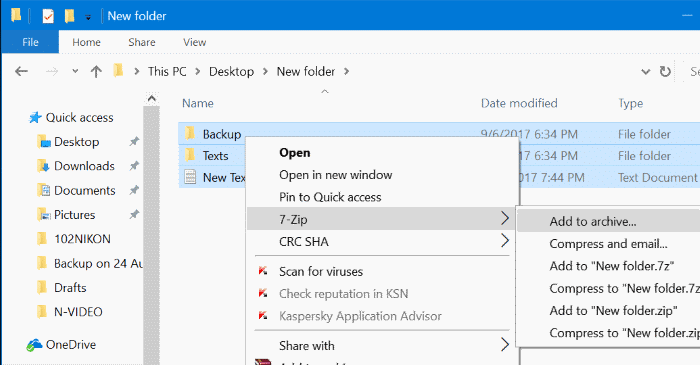
Task: Go up one level with Up arrow
Action: pyautogui.click(x=96, y=71)
